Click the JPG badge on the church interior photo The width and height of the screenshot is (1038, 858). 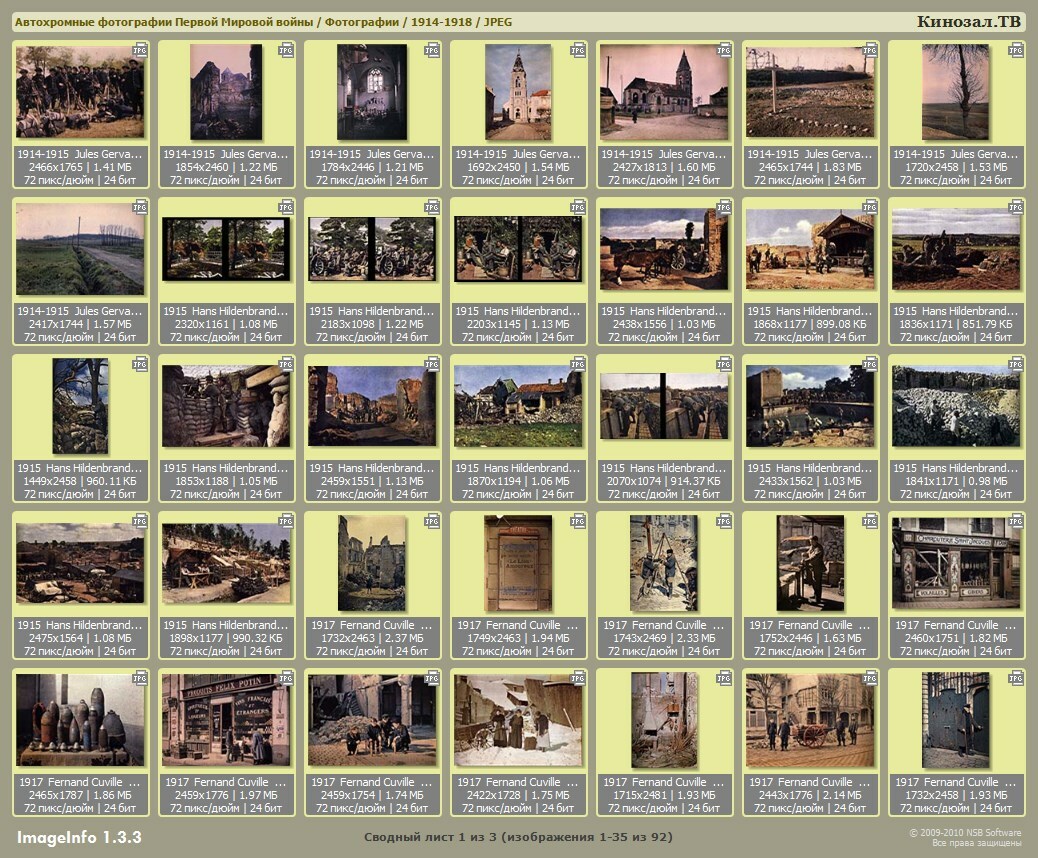click(x=432, y=49)
